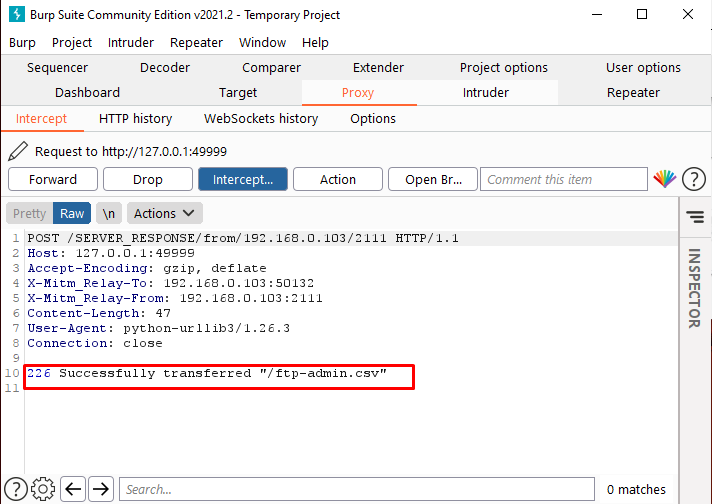
Task: Click the Accept-Encoding header line
Action: (147, 268)
